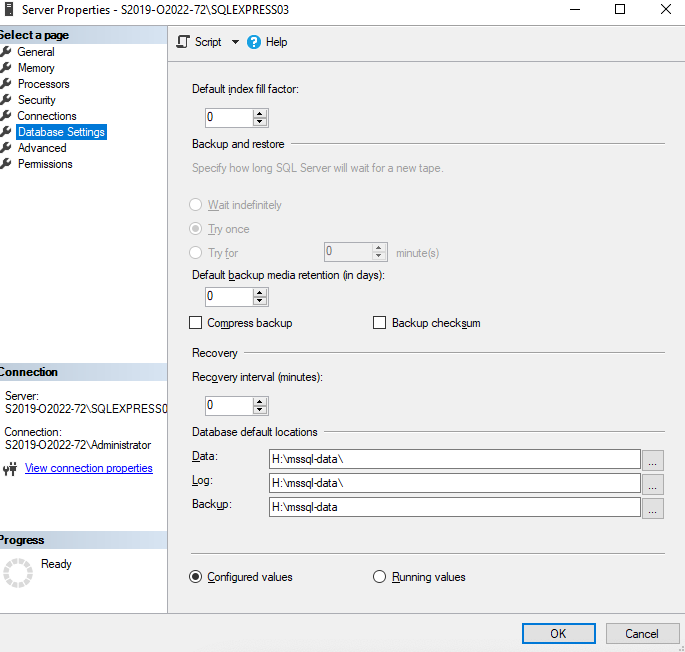The width and height of the screenshot is (685, 652).
Task: Select the Database Settings page
Action: click(x=61, y=132)
